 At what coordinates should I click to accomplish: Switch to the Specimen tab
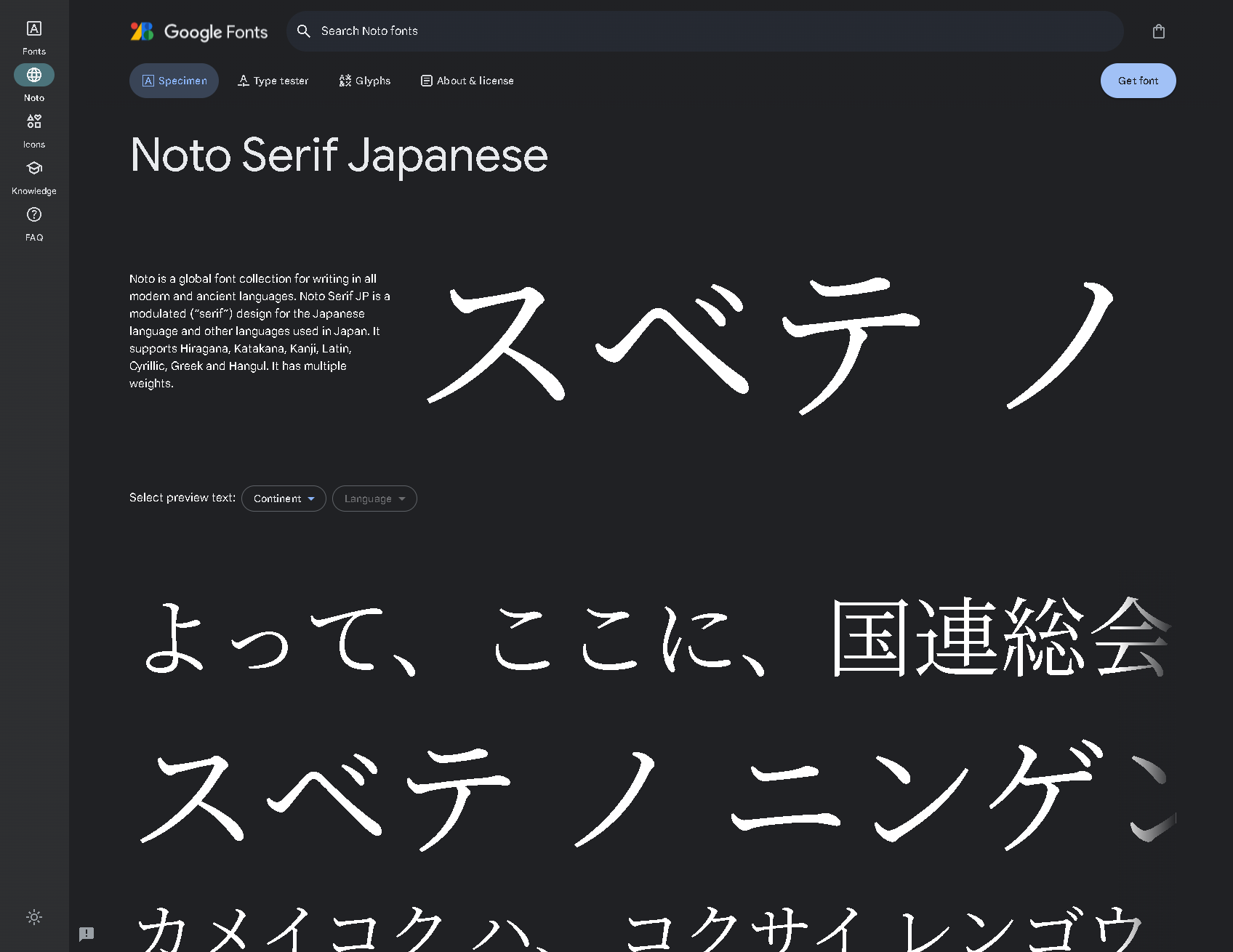tap(174, 81)
